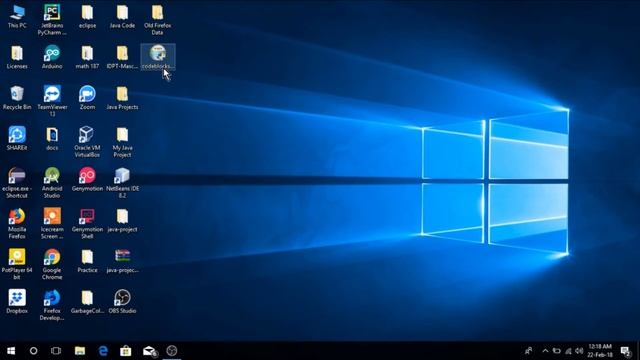Launch Genymotion shortcut
Image resolution: width=640 pixels, height=360 pixels.
pos(87,180)
